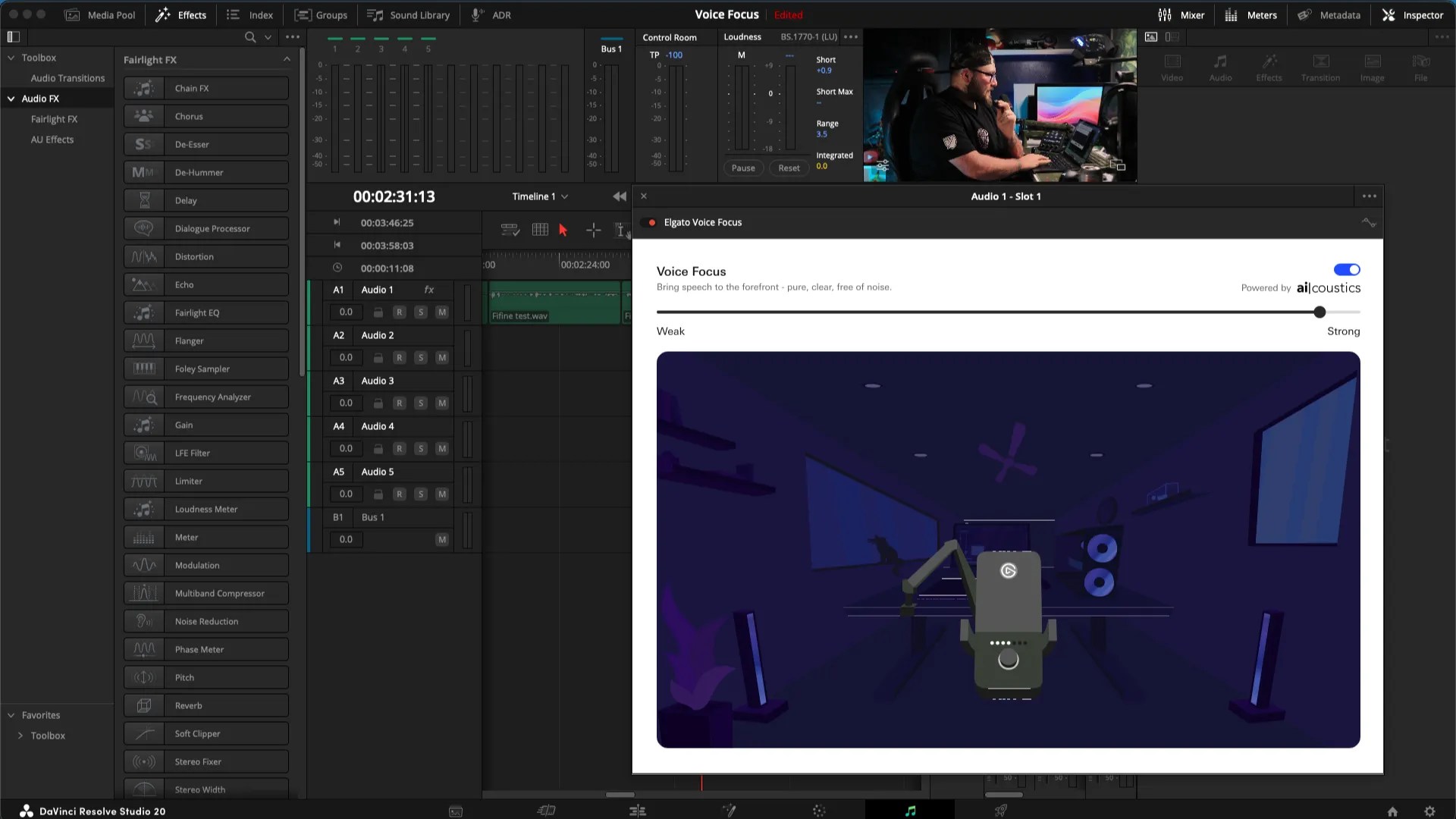Disable the Voice Focus toggle switch
Screen dimensions: 1456x819
point(1346,269)
